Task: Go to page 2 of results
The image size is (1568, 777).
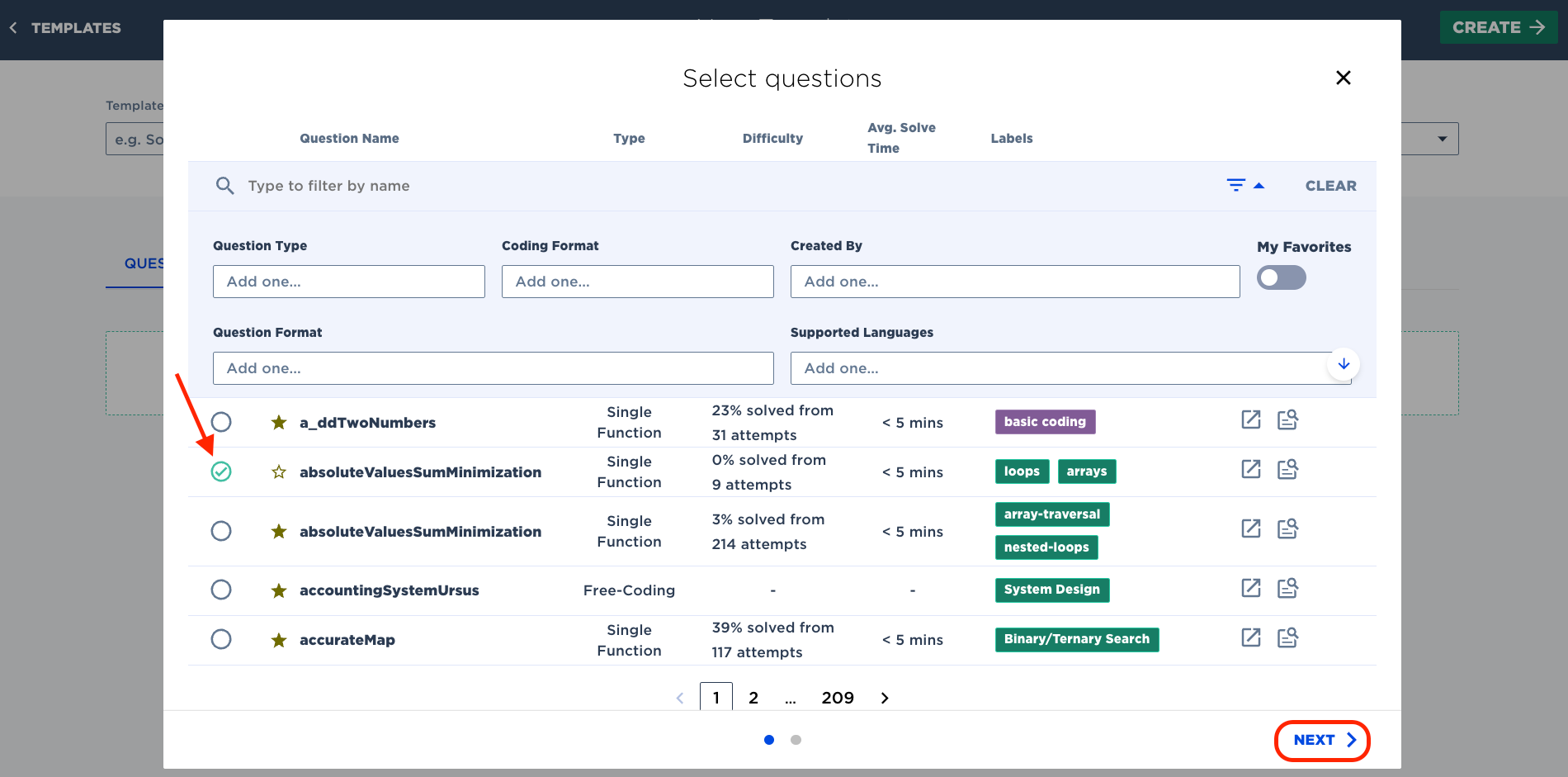Action: (x=753, y=698)
